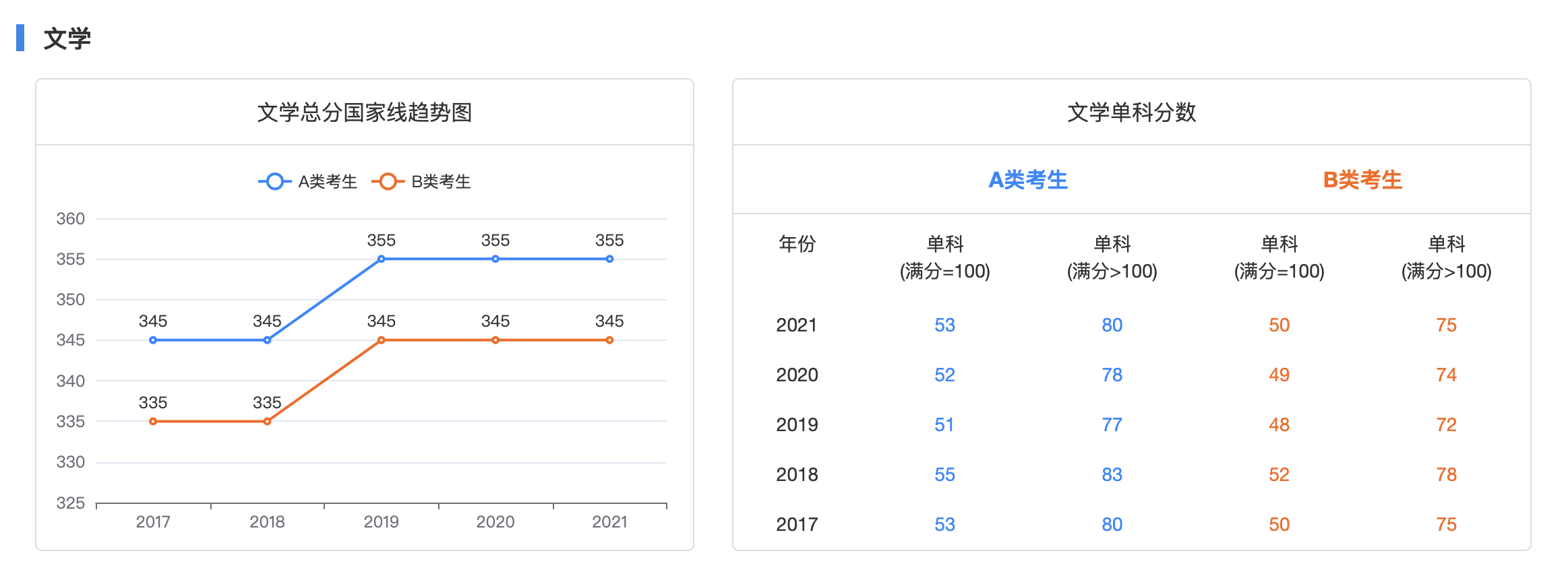1568x574 pixels.
Task: Toggle the A类考生 series in chart legend
Action: pyautogui.click(x=308, y=182)
